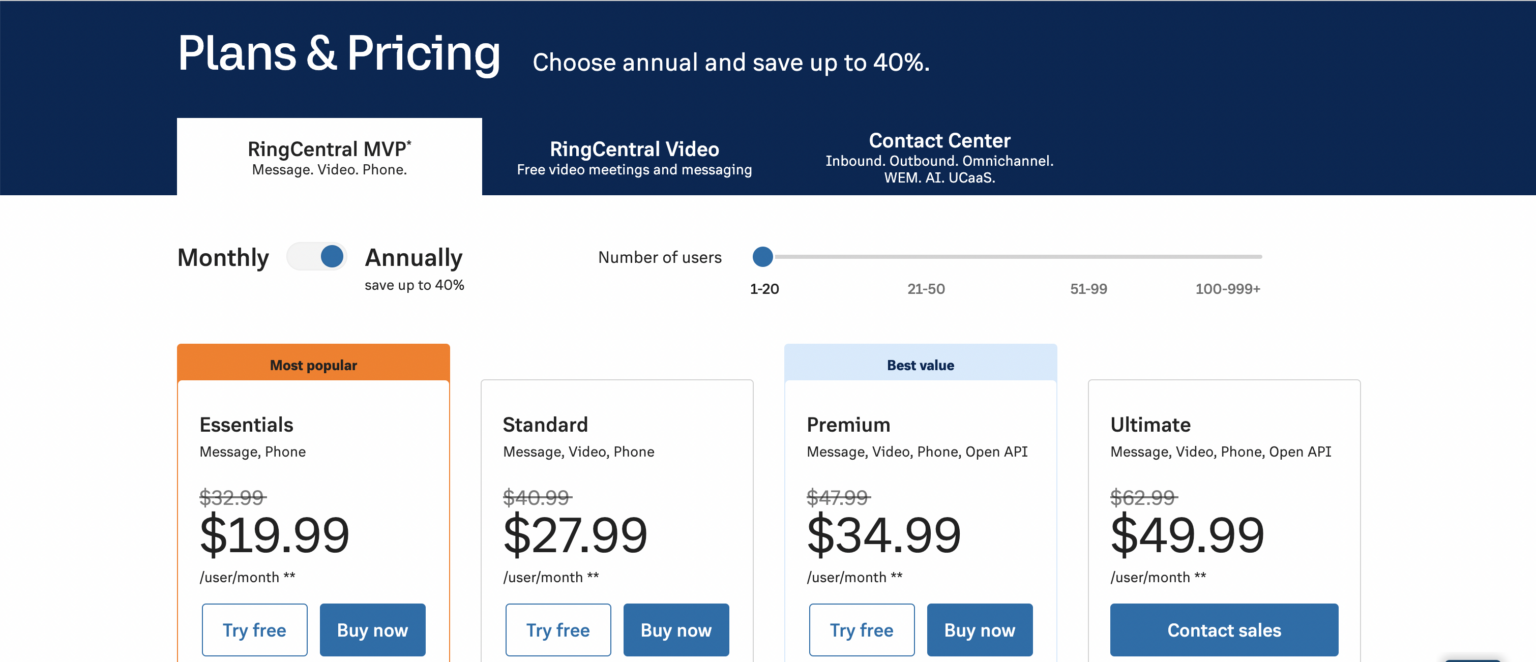Select the 51-99 users range label

1088,289
